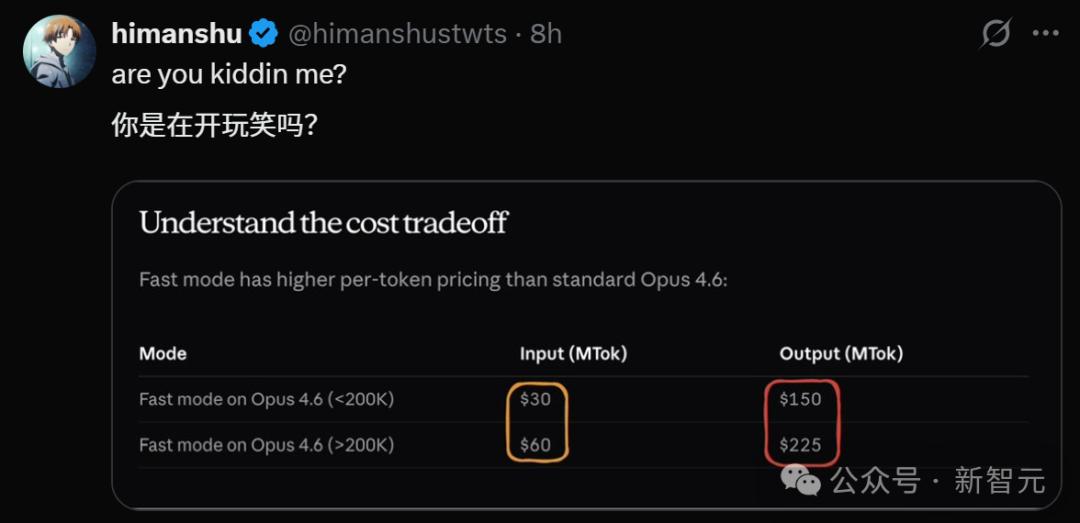Click the $150 output price in red box

[x=800, y=399]
